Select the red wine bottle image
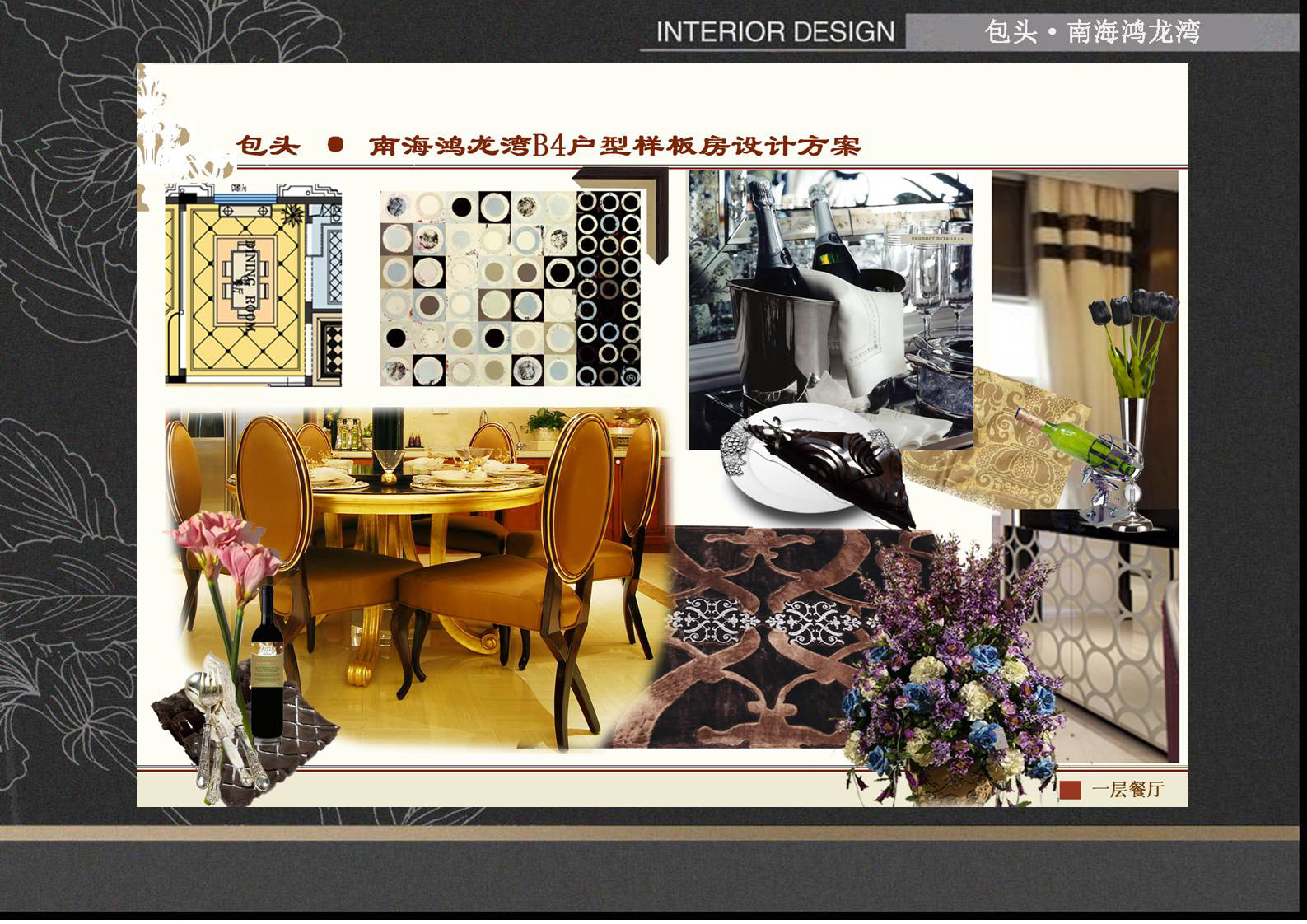This screenshot has height=924, width=1307. point(266,667)
